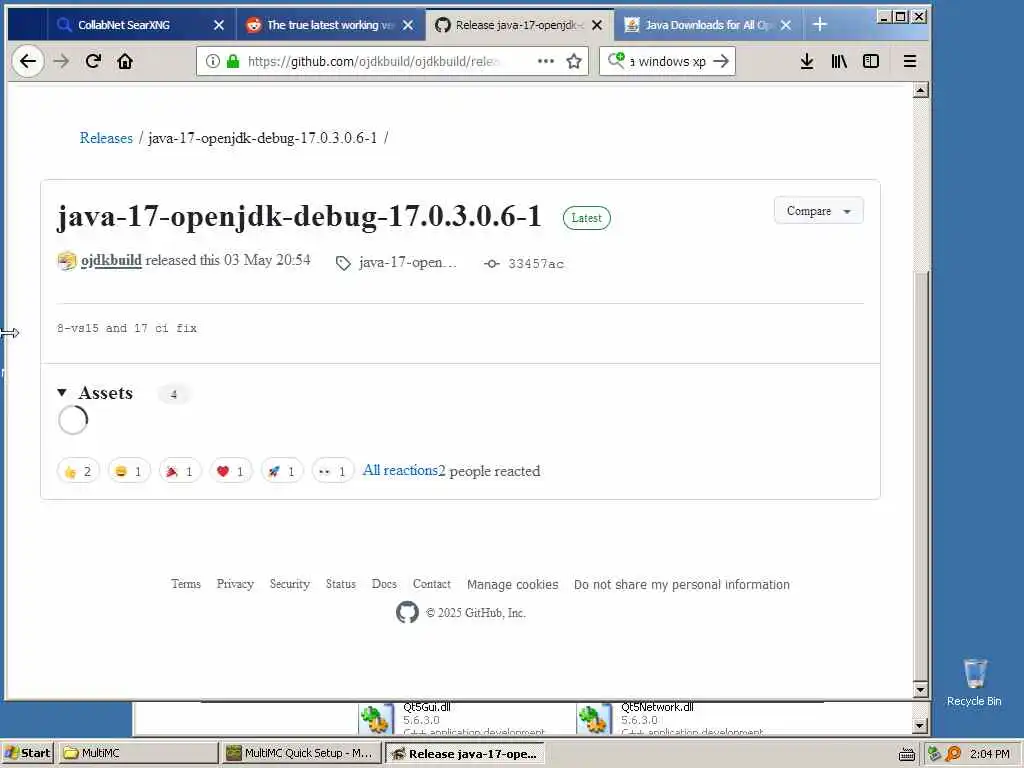Reload the current GitHub page
Image resolution: width=1024 pixels, height=768 pixels.
(93, 61)
